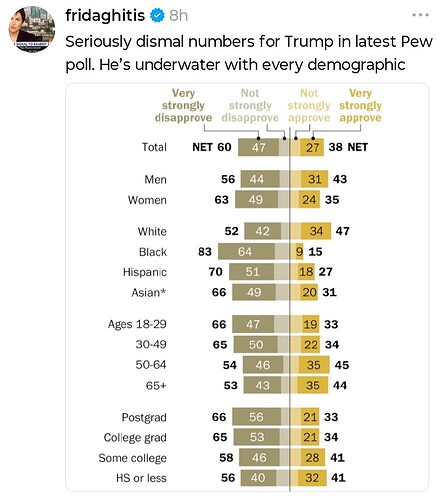Click the Very strongly disapprove legend label

coord(183,105)
